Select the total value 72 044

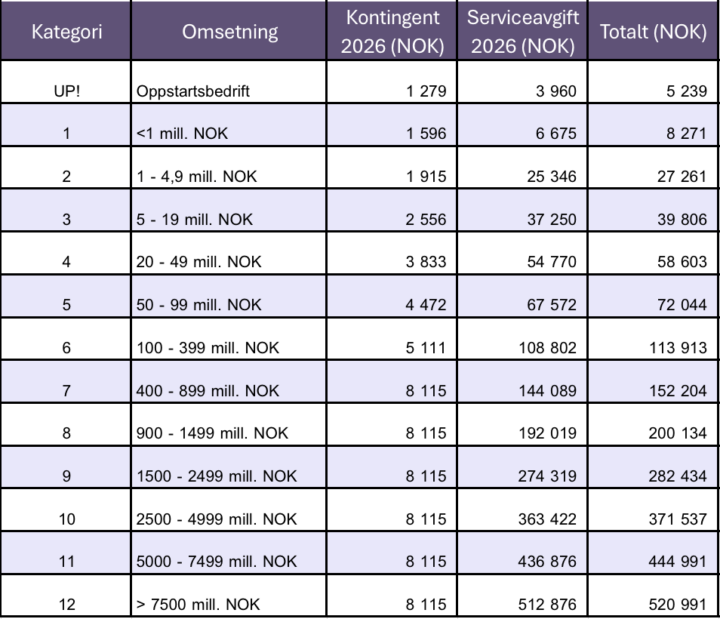(x=678, y=305)
